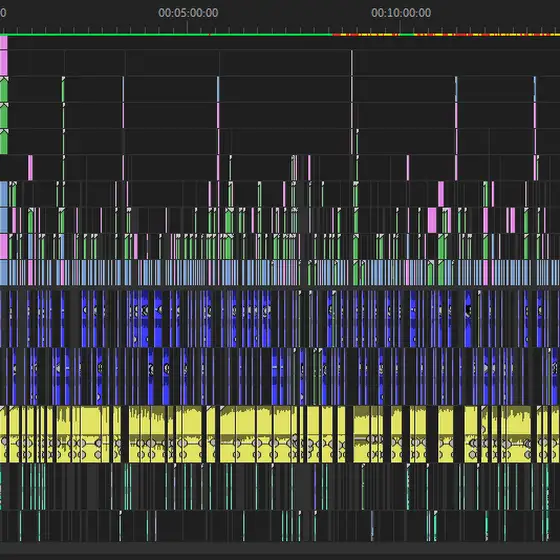This screenshot has height=560, width=560.
Task: Select the first pink clip beneath the stacked green clips
Action: (x=30, y=168)
